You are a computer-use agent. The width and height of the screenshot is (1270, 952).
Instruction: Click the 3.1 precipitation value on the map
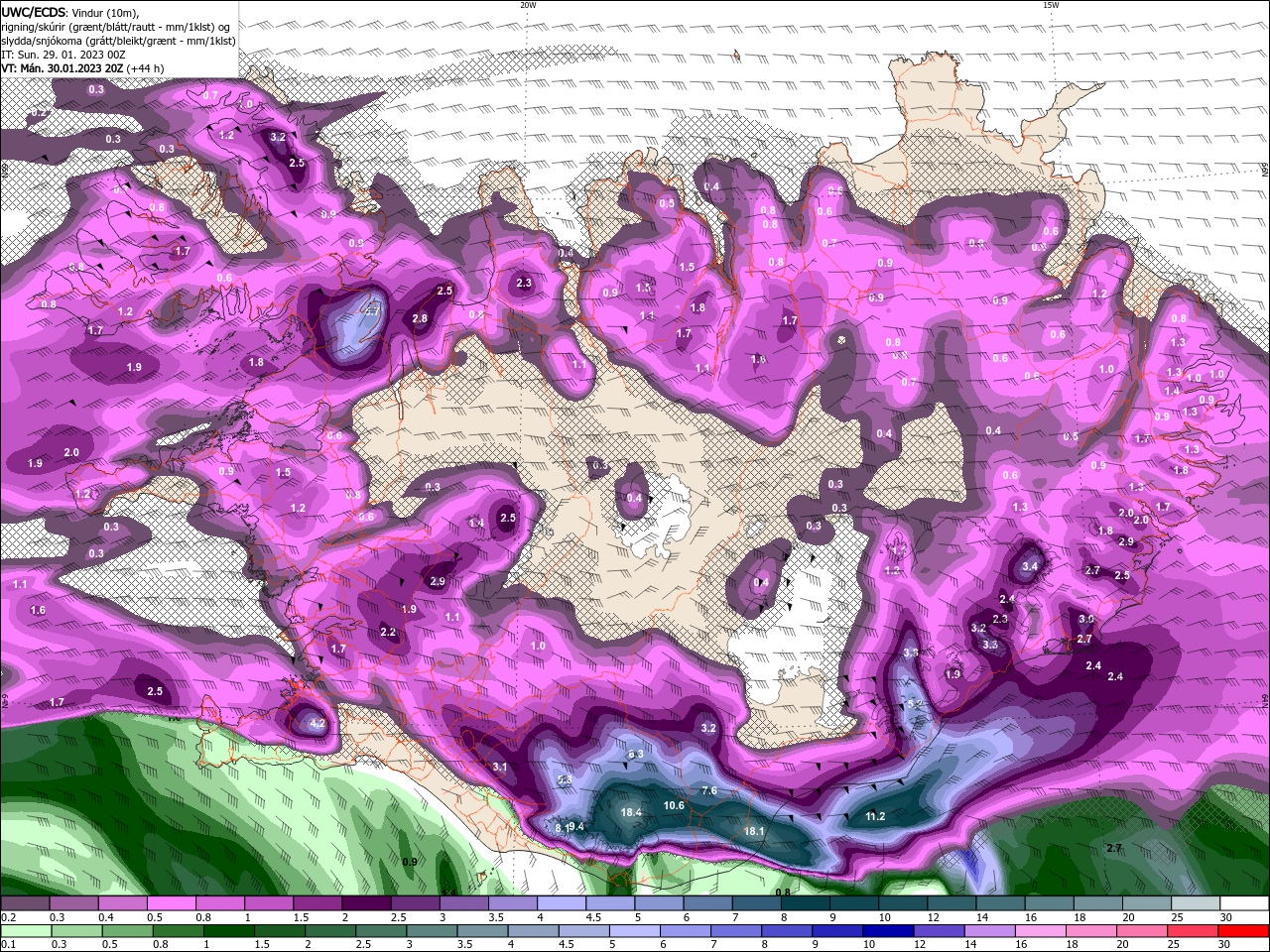pos(500,767)
